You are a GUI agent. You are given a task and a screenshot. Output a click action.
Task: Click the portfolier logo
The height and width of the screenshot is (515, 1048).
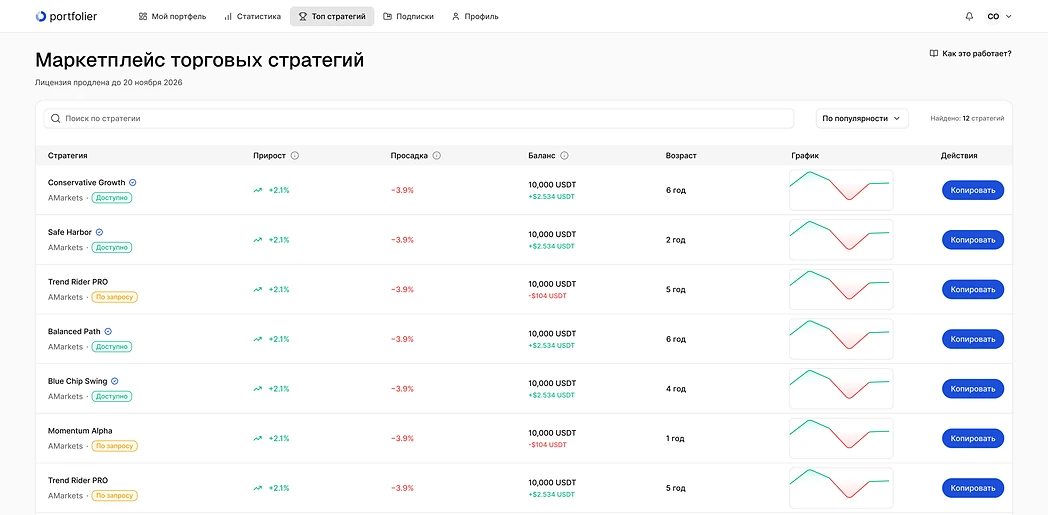click(x=66, y=16)
